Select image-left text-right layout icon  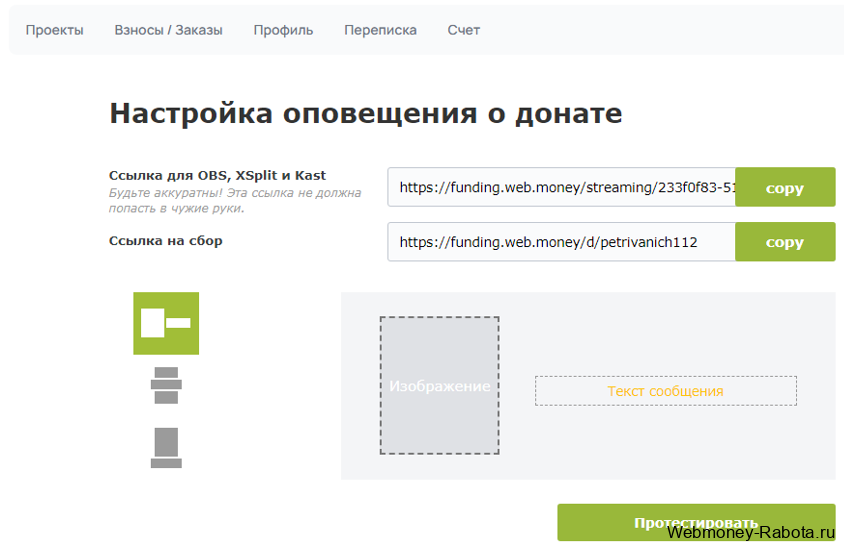(166, 323)
